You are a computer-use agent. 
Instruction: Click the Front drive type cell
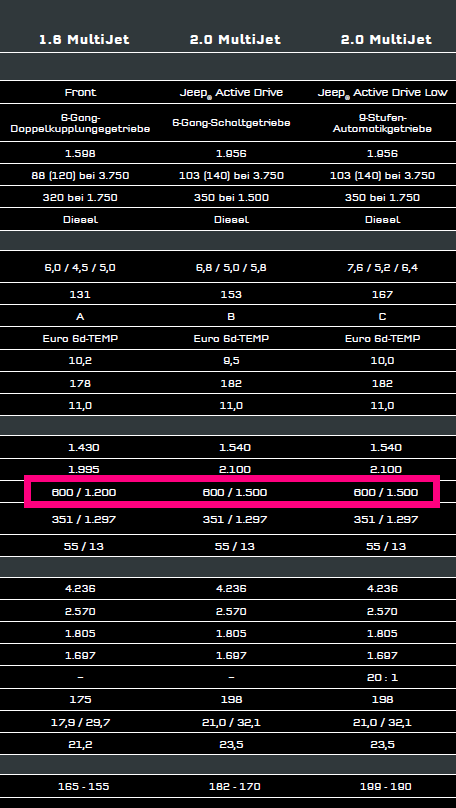click(80, 92)
